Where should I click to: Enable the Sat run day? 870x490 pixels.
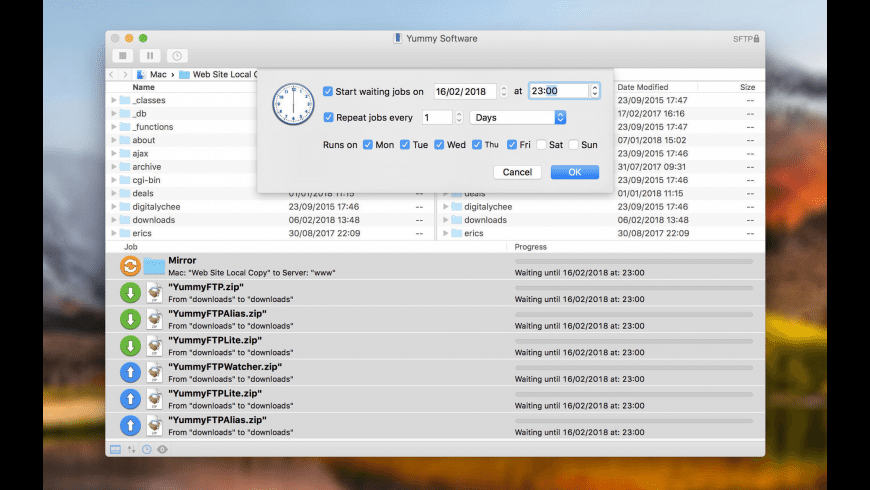coord(541,145)
